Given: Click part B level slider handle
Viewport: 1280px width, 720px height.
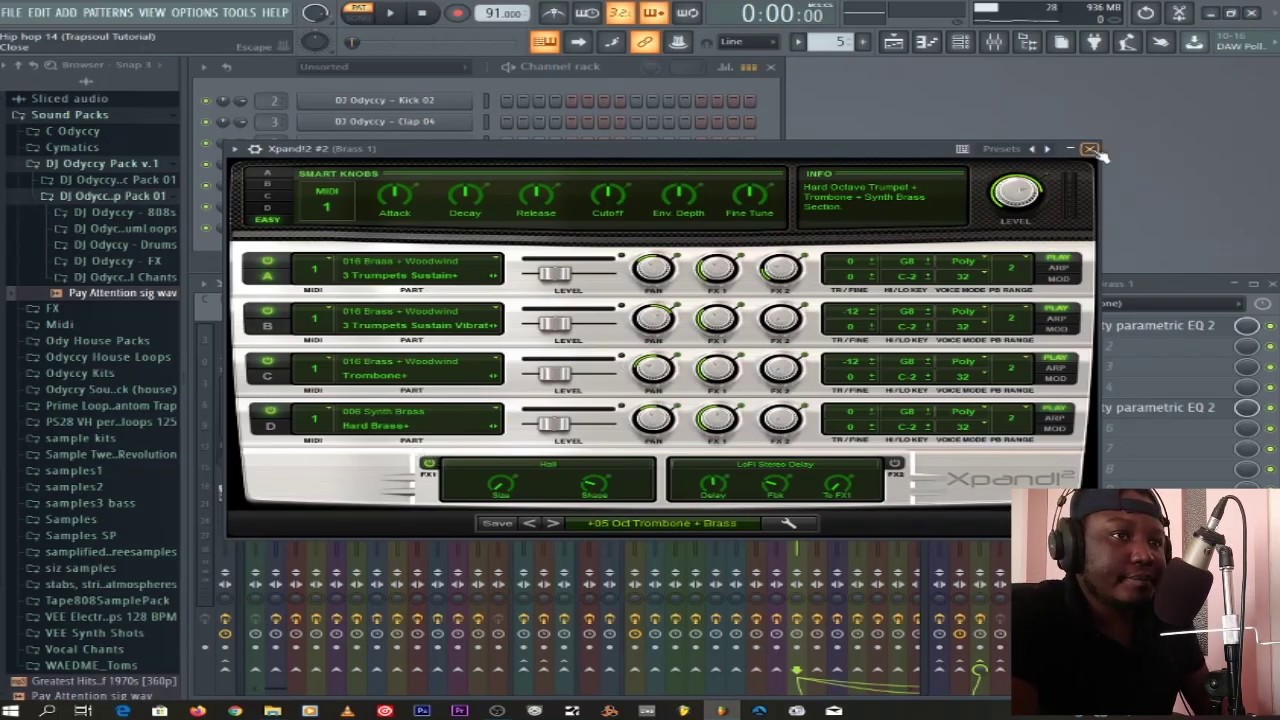Looking at the screenshot, I should 554,324.
